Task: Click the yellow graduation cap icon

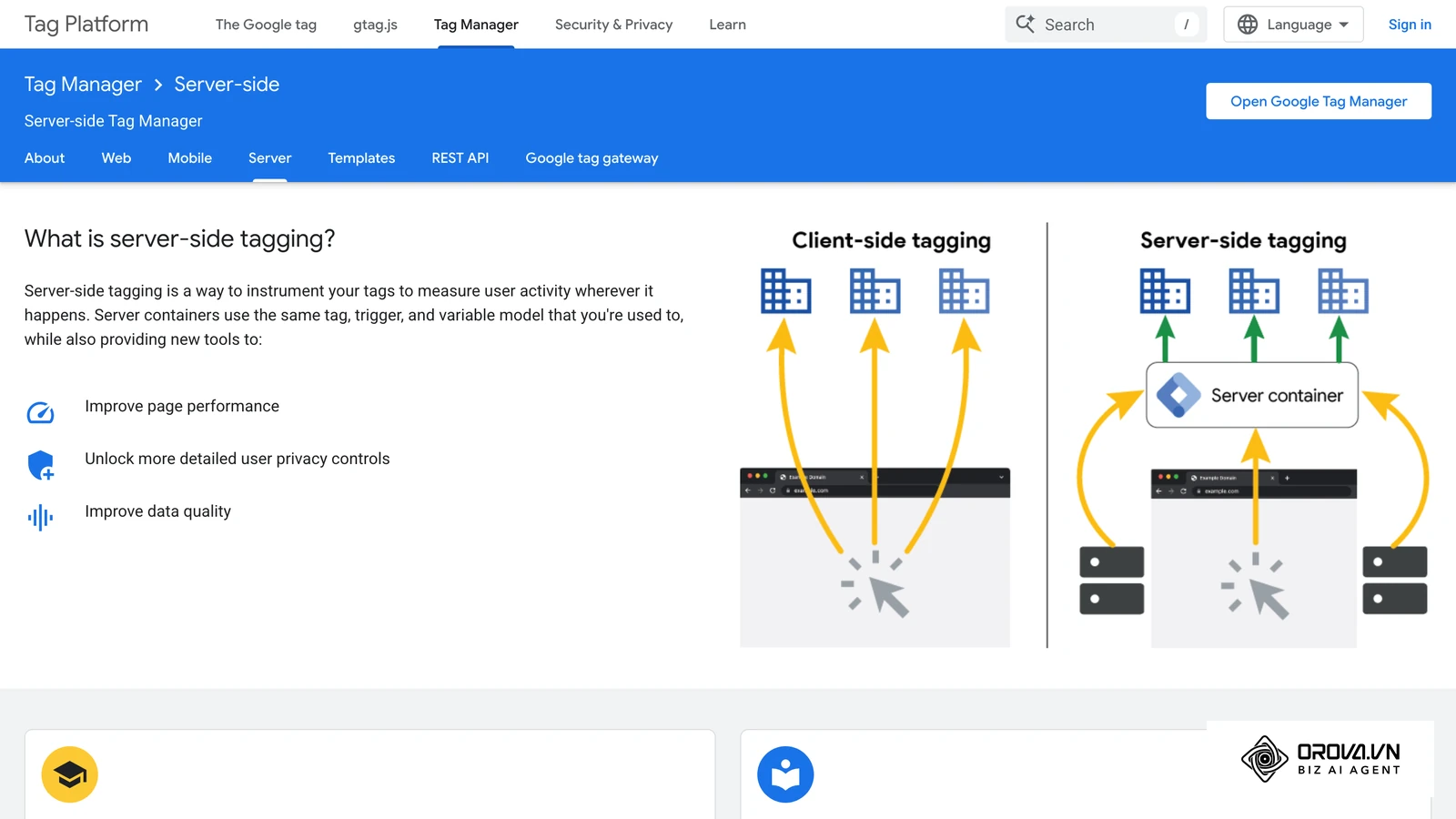Action: [69, 774]
